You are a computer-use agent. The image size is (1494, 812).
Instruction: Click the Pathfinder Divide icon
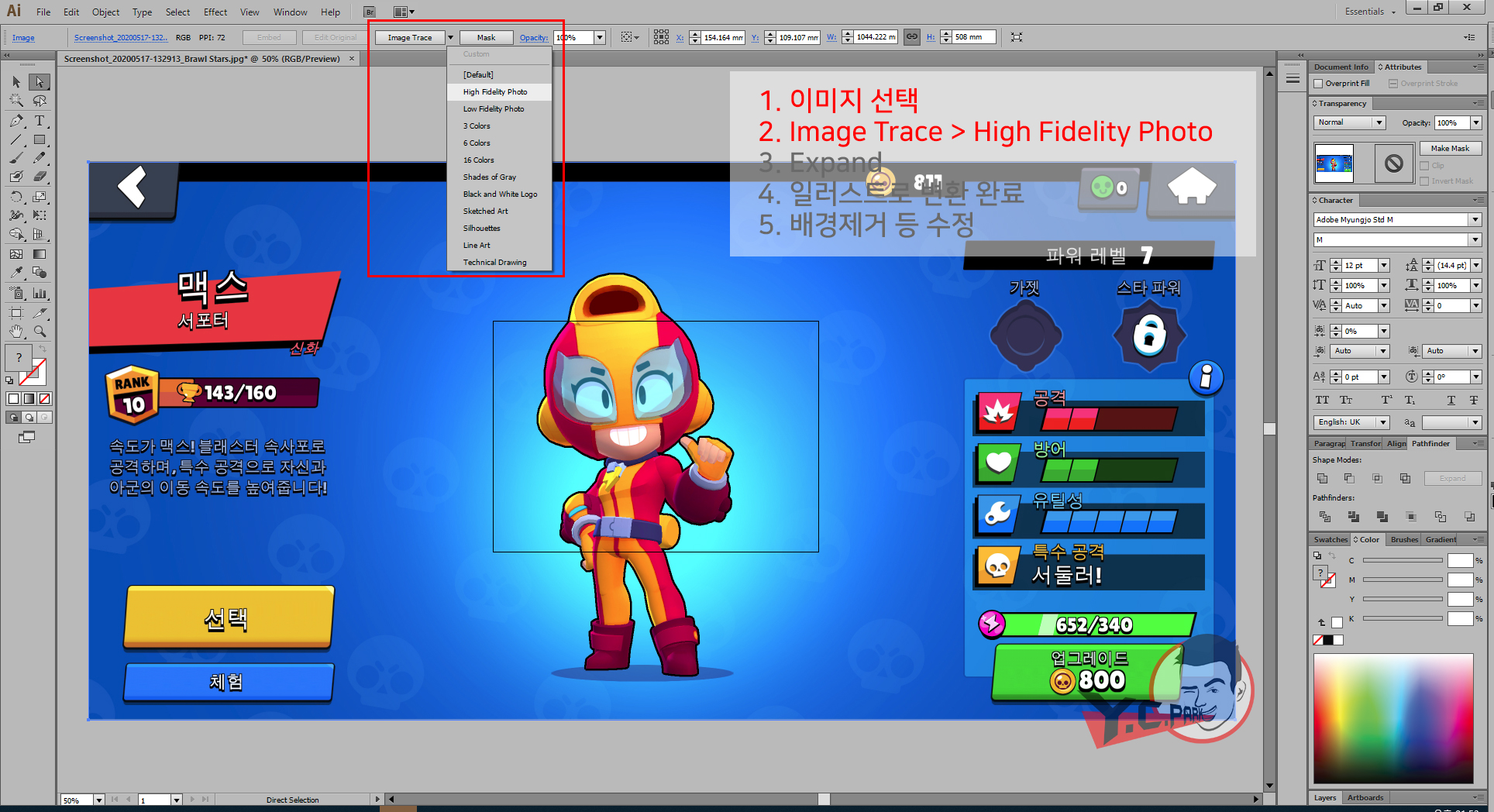click(1325, 516)
